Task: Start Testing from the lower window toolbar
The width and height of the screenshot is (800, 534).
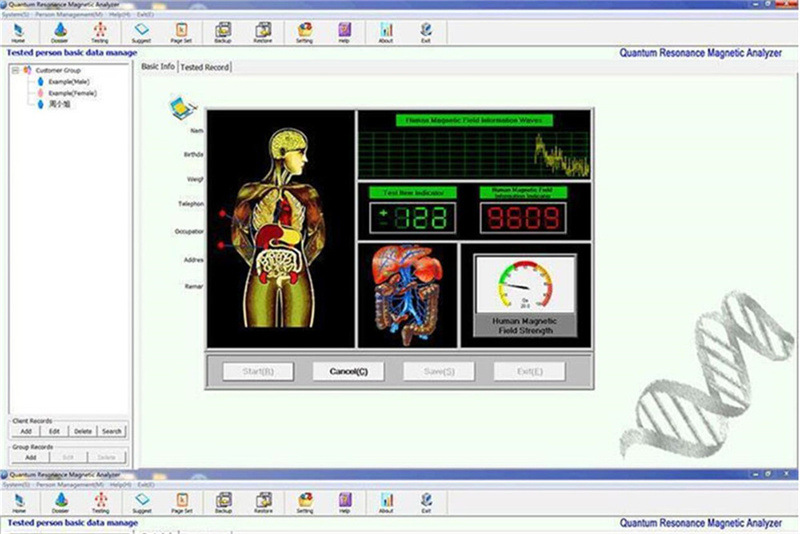Action: click(x=101, y=503)
